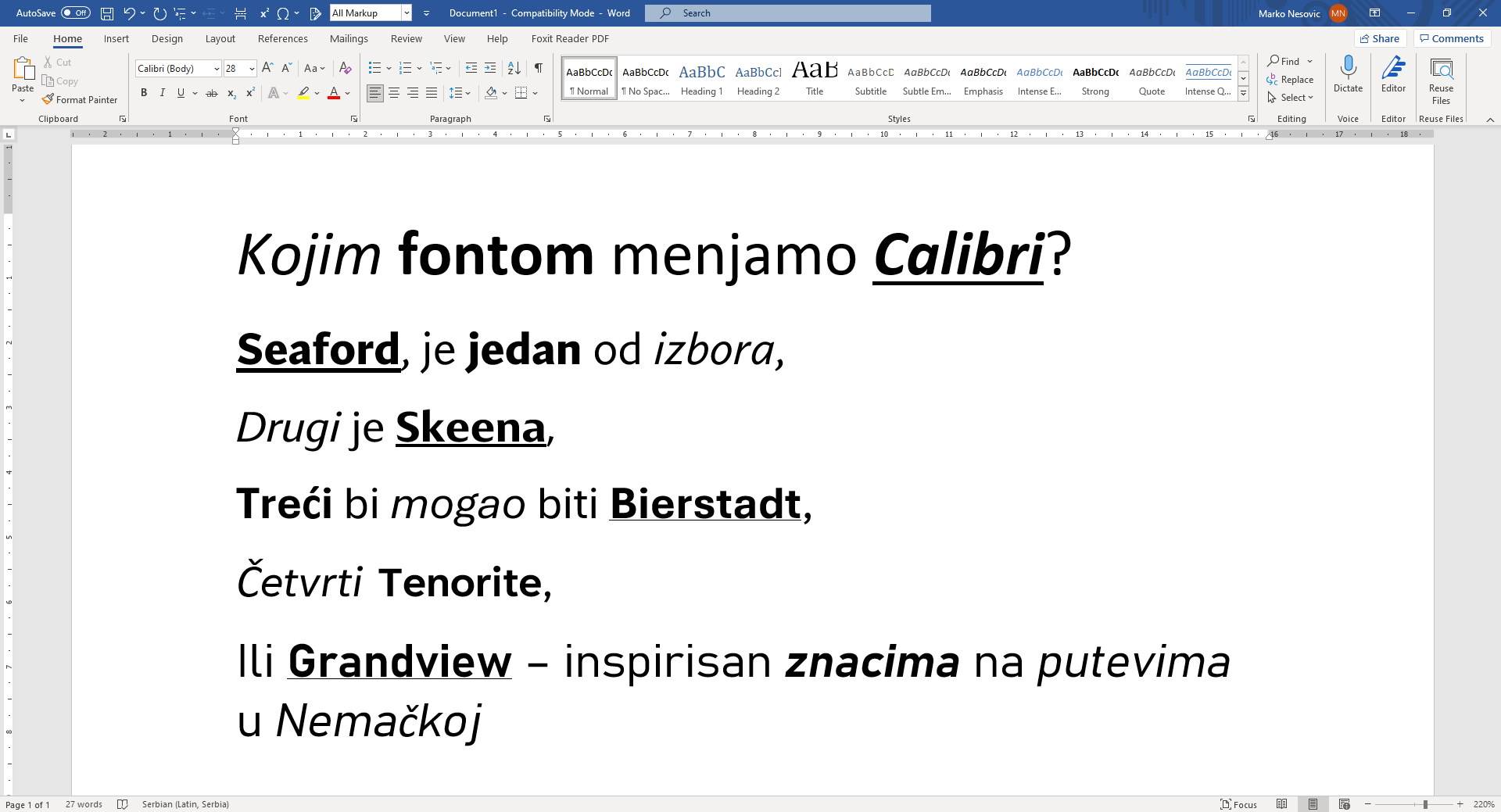Click the shading paint bucket icon
The width and height of the screenshot is (1501, 812).
pos(491,93)
